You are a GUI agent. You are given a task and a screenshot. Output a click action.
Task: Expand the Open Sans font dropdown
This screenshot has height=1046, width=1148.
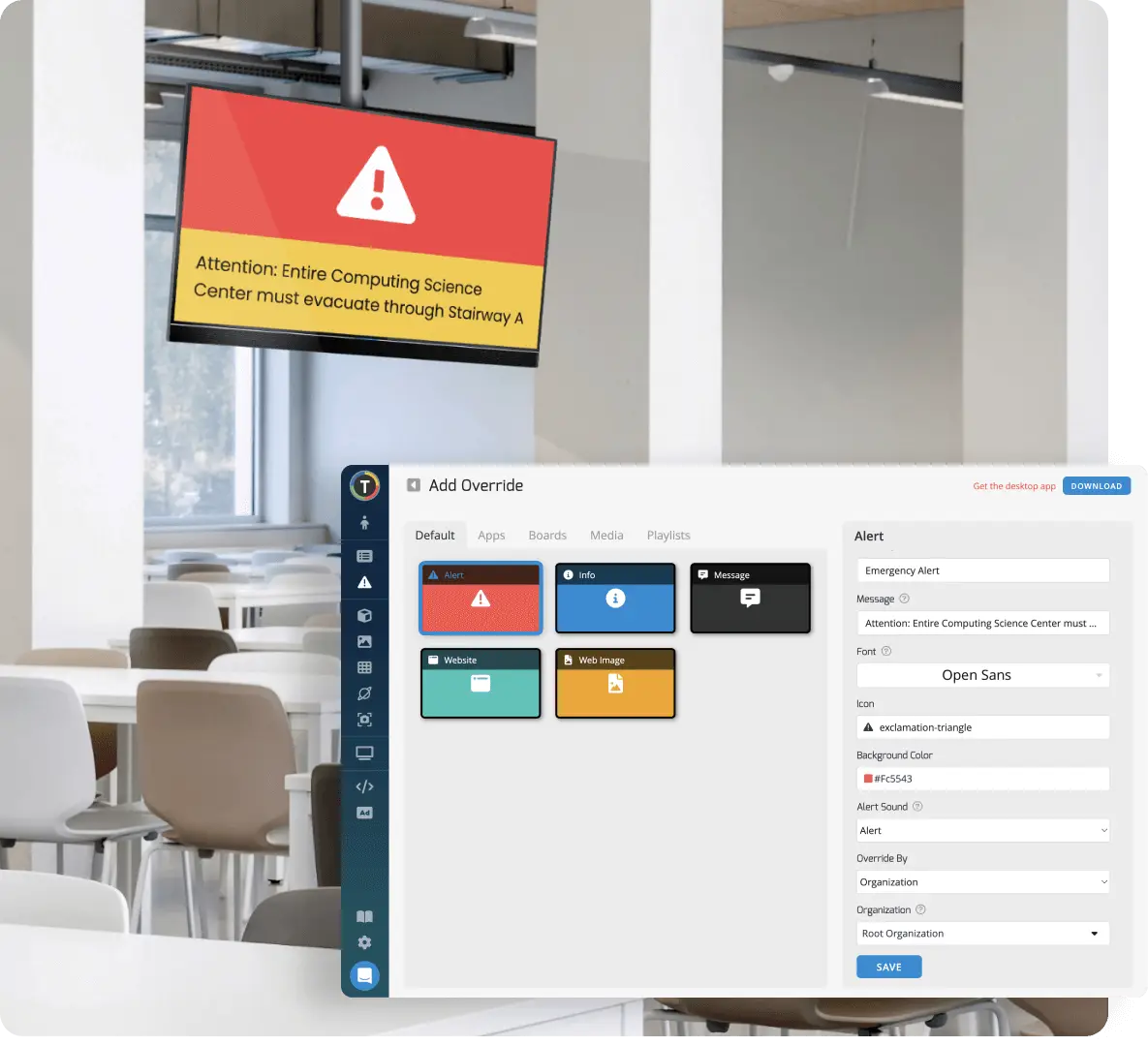(x=982, y=675)
